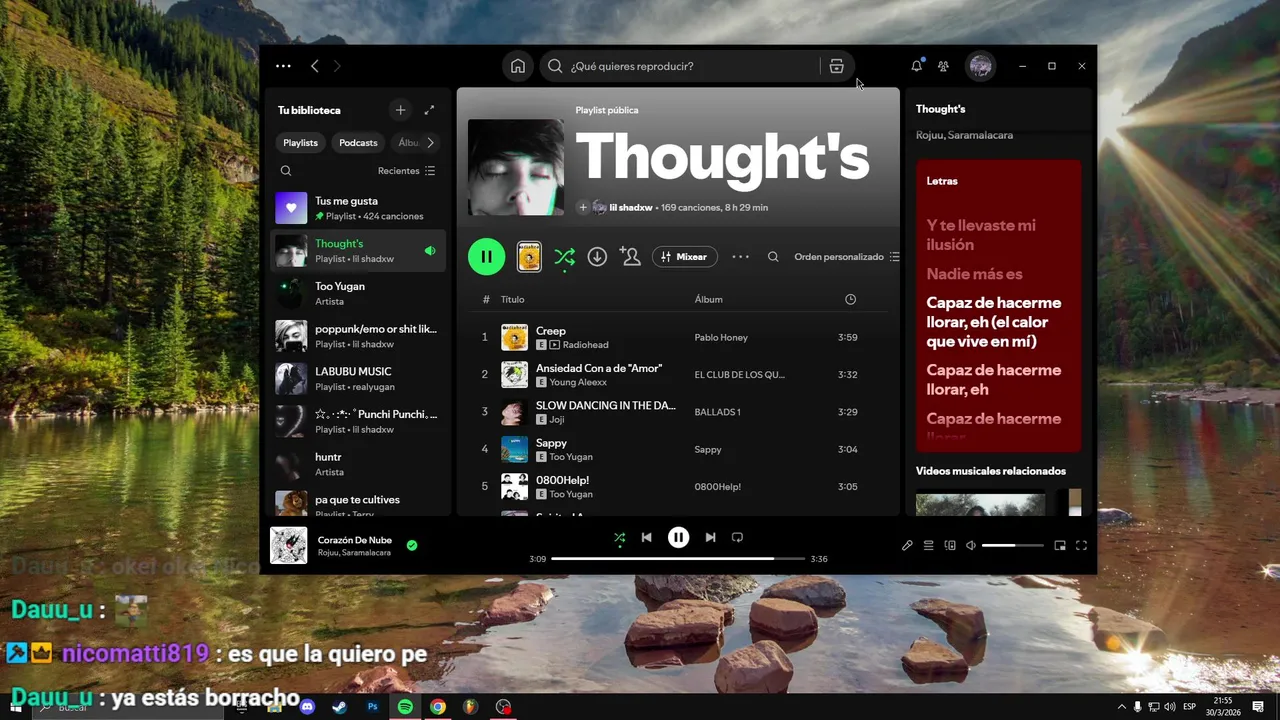Open the play queue

pos(928,546)
